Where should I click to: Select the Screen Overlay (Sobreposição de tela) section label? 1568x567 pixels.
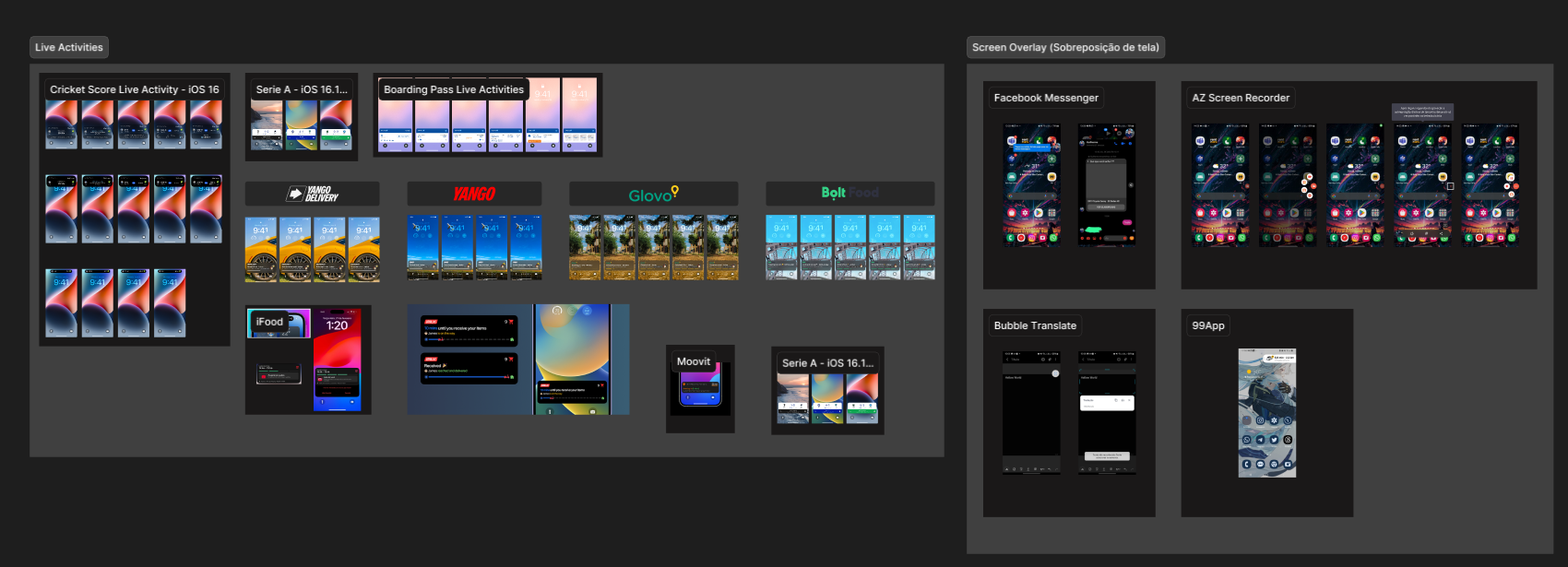tap(1065, 47)
